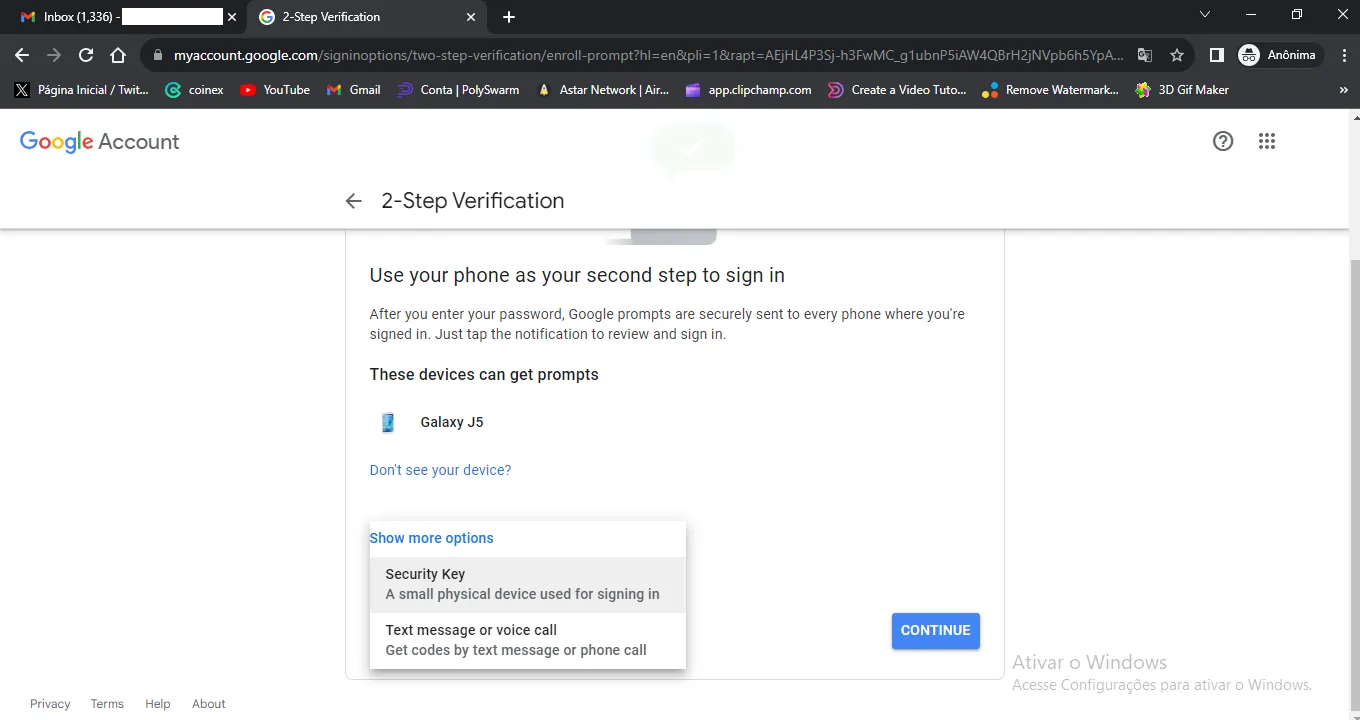1360x720 pixels.
Task: Reload the page with the refresh icon
Action: click(x=86, y=55)
